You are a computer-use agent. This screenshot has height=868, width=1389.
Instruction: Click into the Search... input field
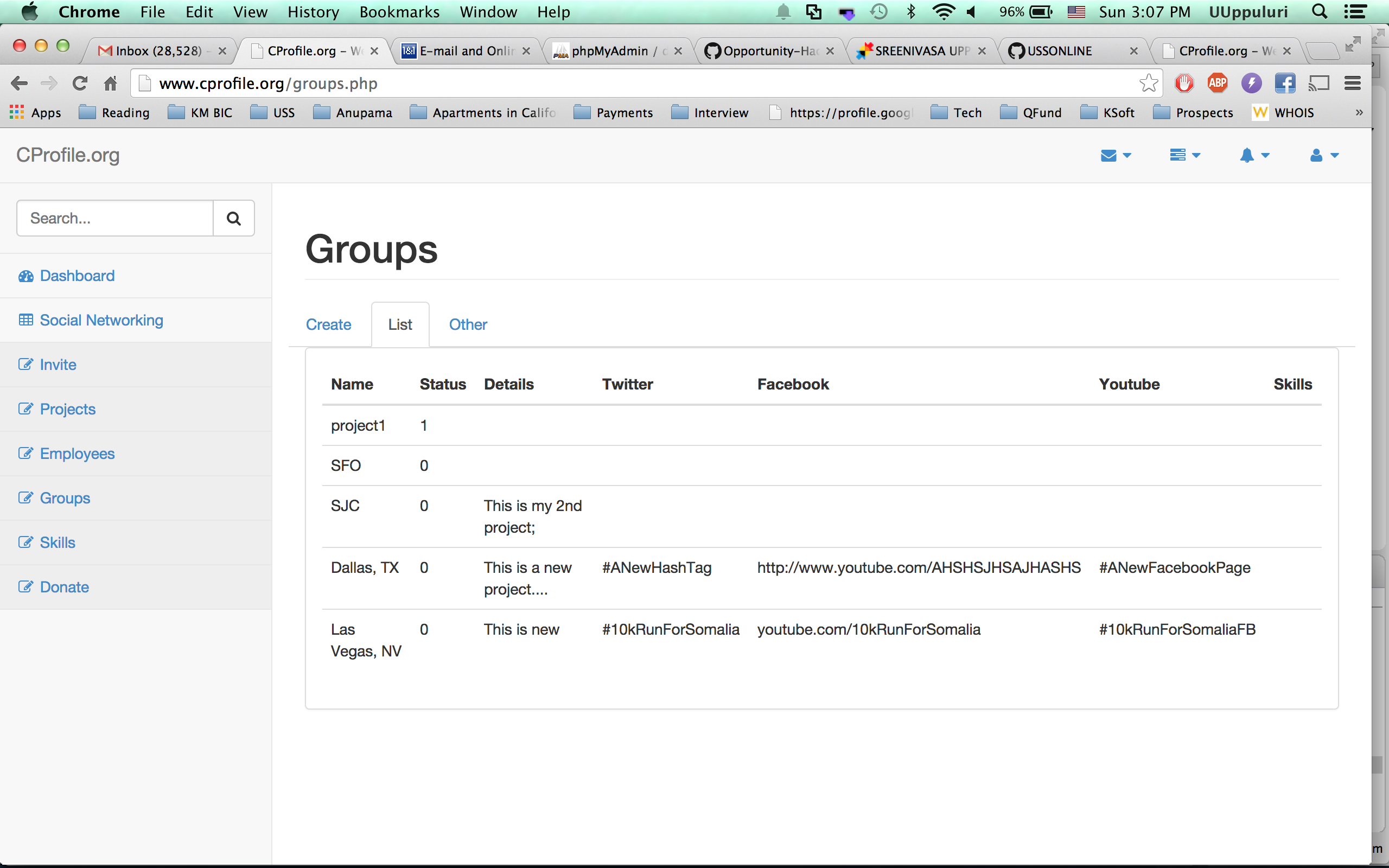[115, 218]
